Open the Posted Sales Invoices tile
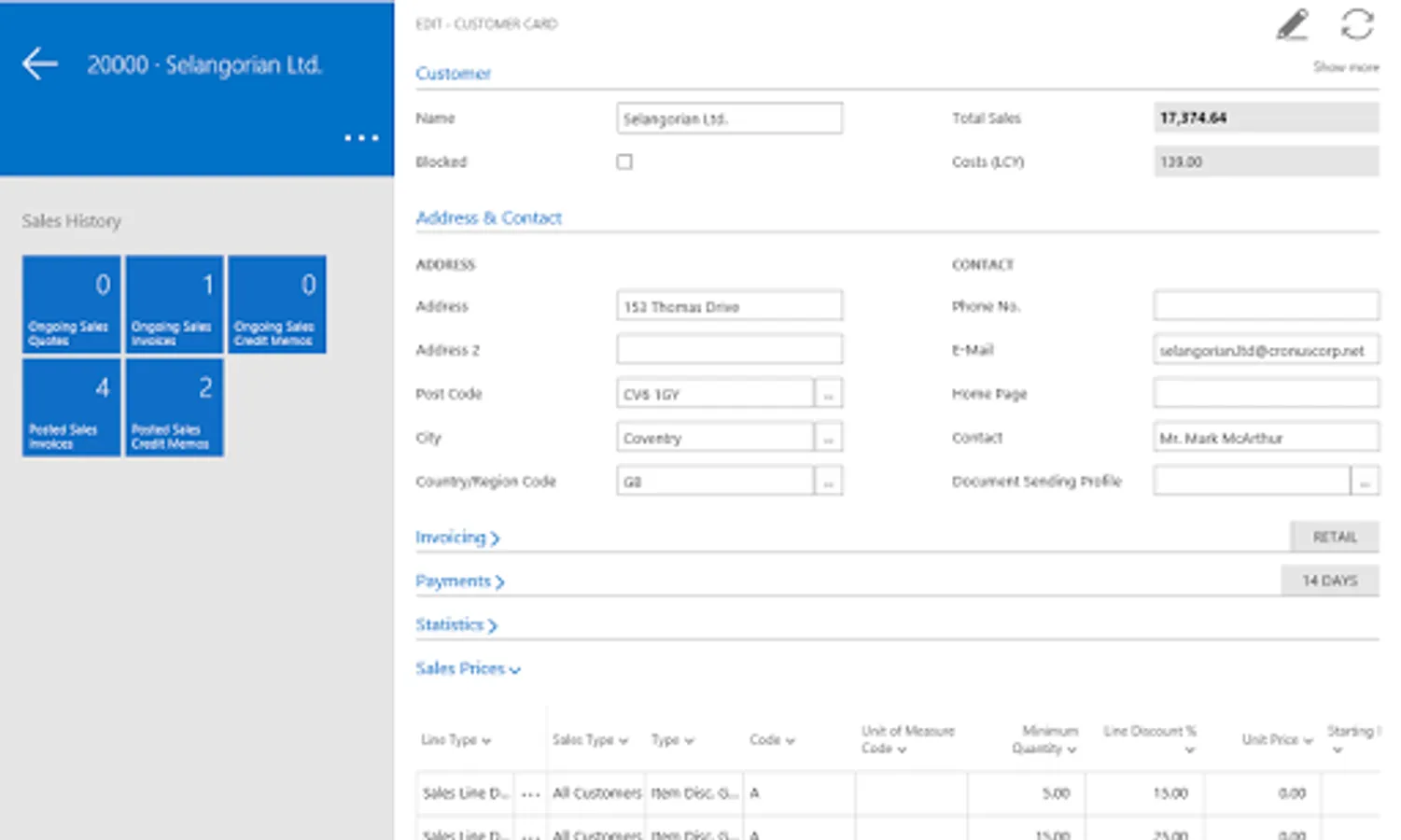Screen dimensions: 1401x840 72,408
